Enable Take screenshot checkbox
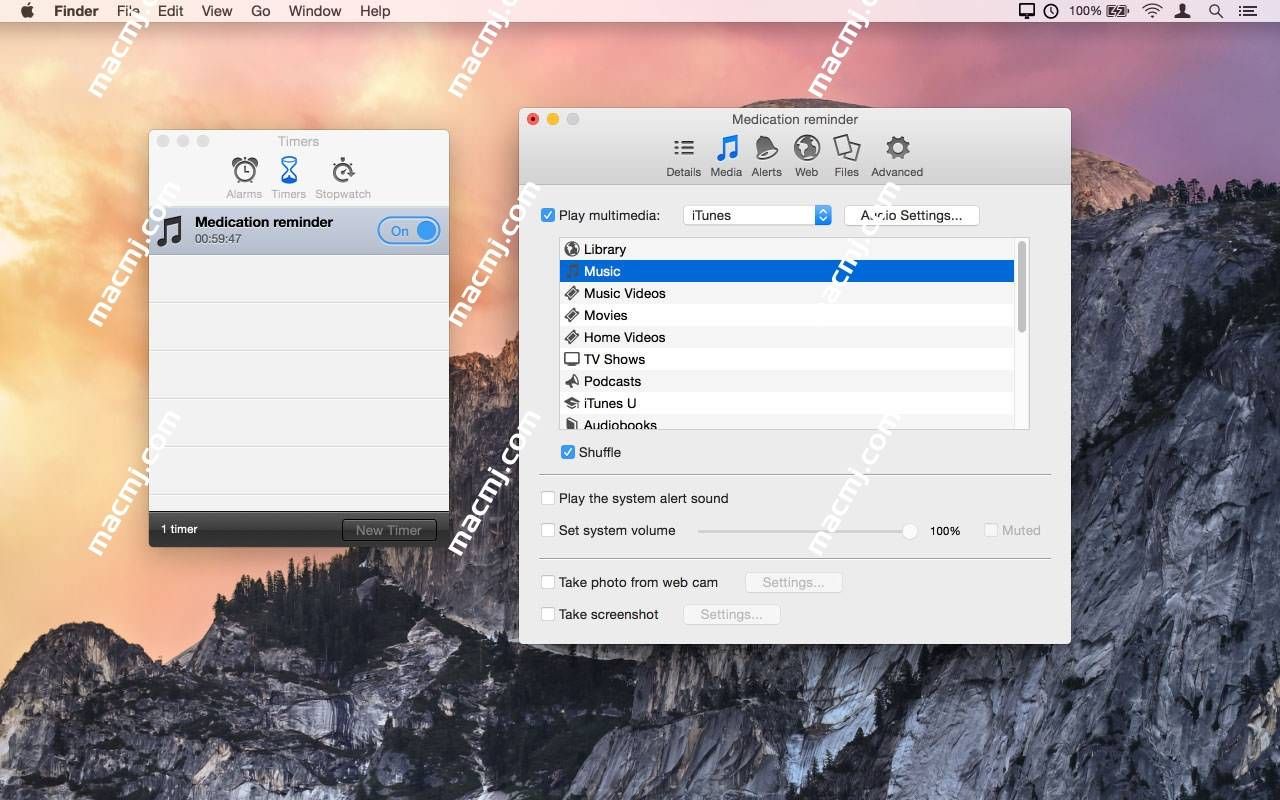This screenshot has height=800, width=1280. (548, 614)
